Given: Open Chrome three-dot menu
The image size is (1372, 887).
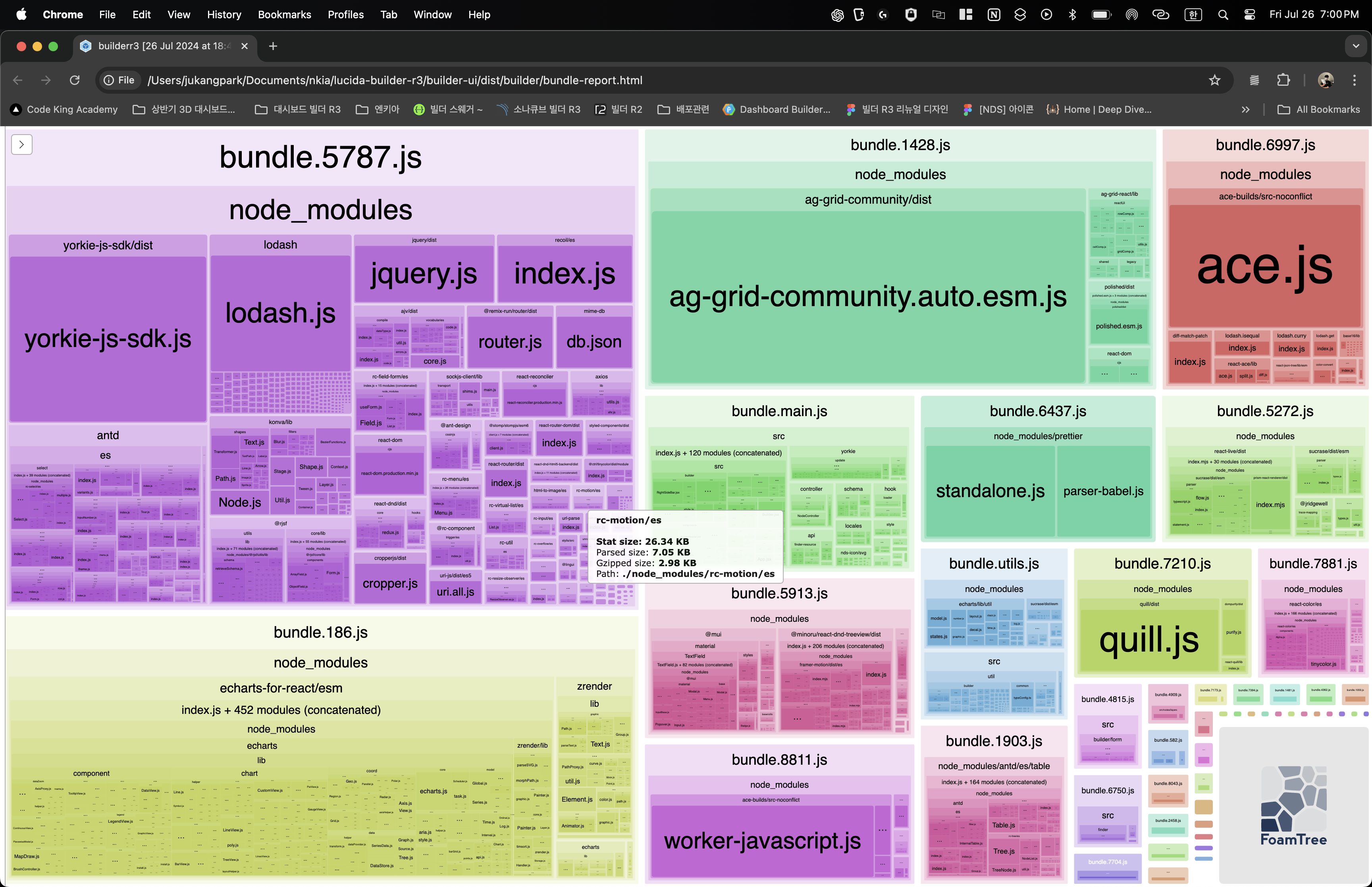Looking at the screenshot, I should [x=1354, y=80].
